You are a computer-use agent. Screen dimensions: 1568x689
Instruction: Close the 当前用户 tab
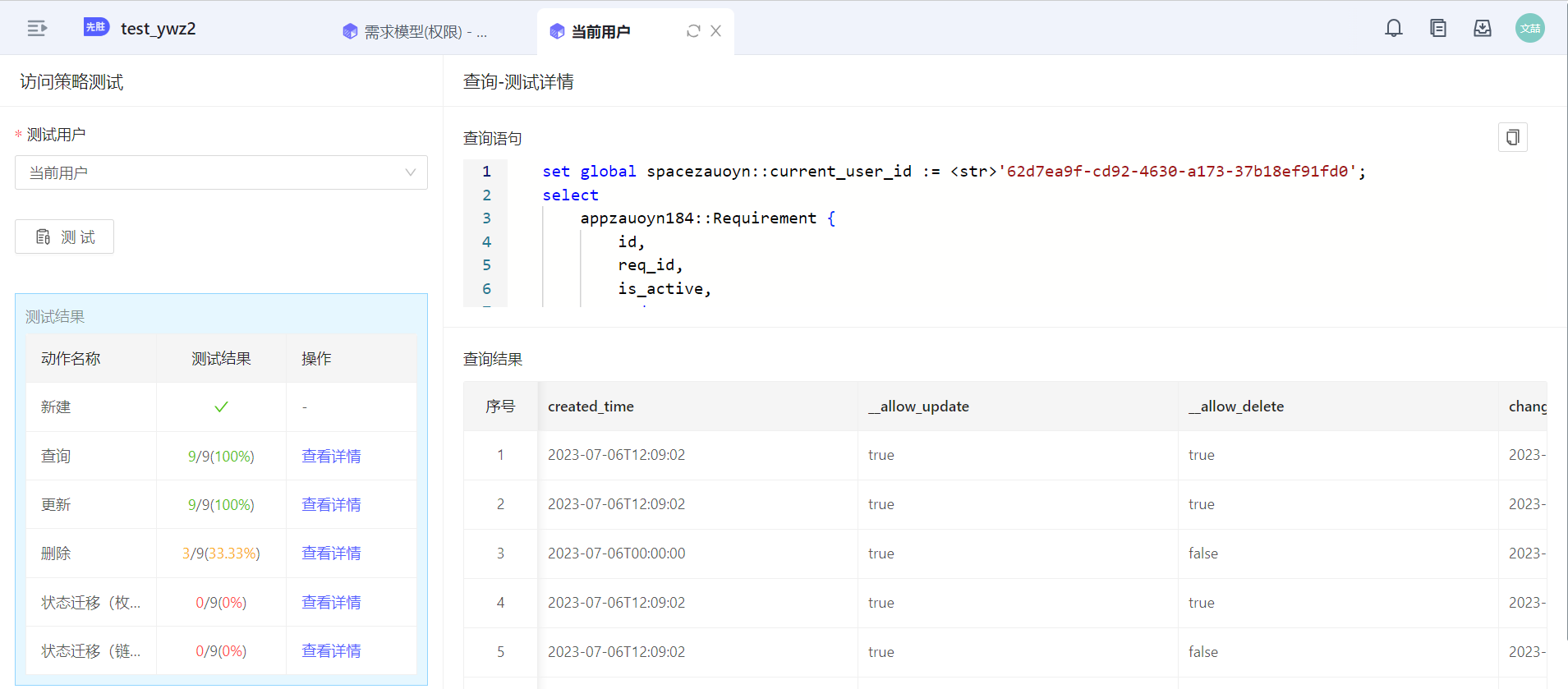(x=716, y=31)
